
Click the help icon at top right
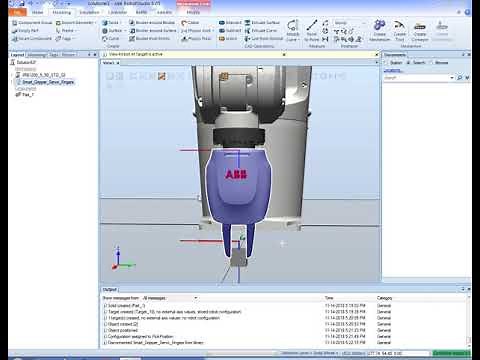[x=467, y=12]
